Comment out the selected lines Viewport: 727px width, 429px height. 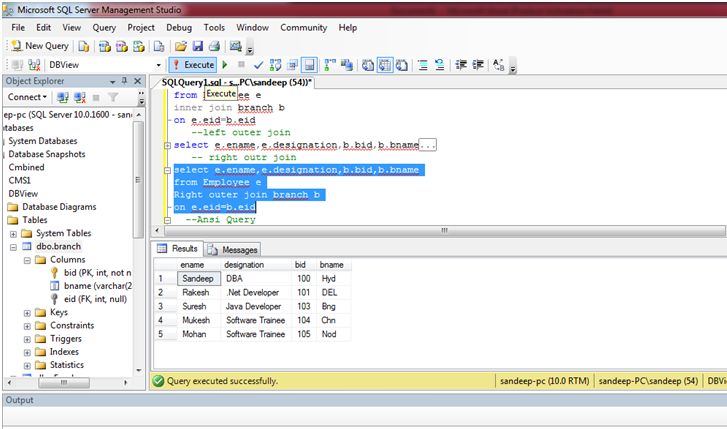[x=423, y=65]
